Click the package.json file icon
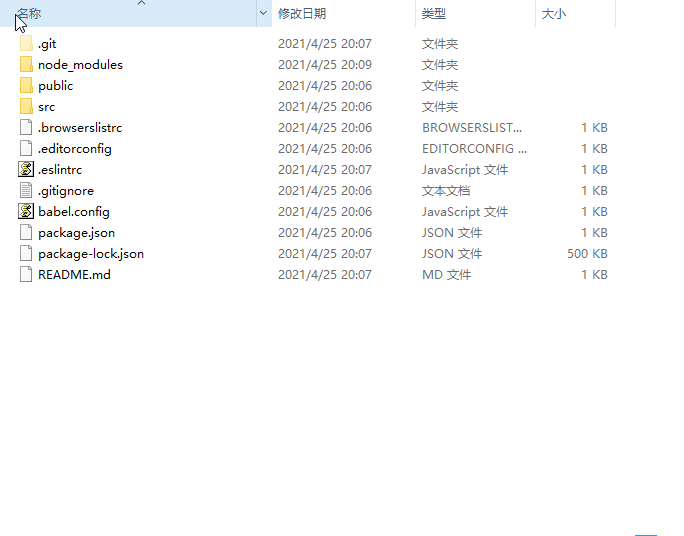 (26, 232)
